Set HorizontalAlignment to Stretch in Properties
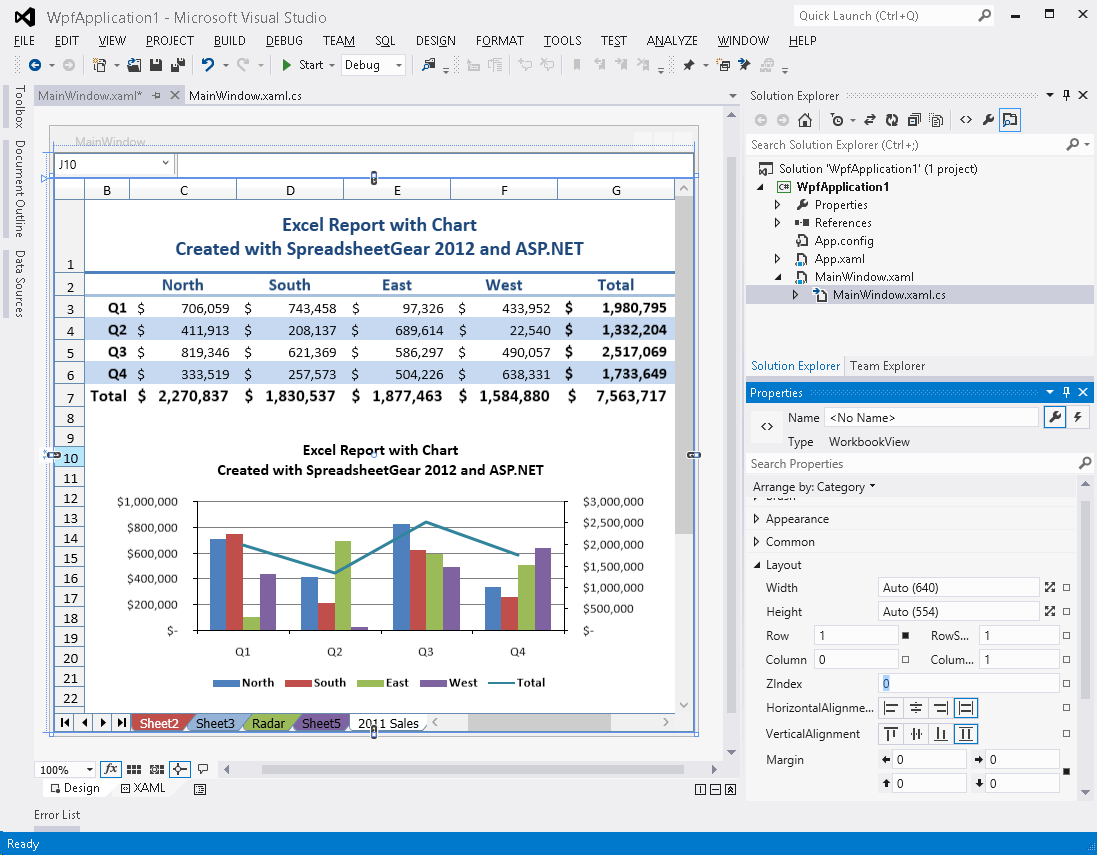Image resolution: width=1097 pixels, height=855 pixels. click(964, 707)
